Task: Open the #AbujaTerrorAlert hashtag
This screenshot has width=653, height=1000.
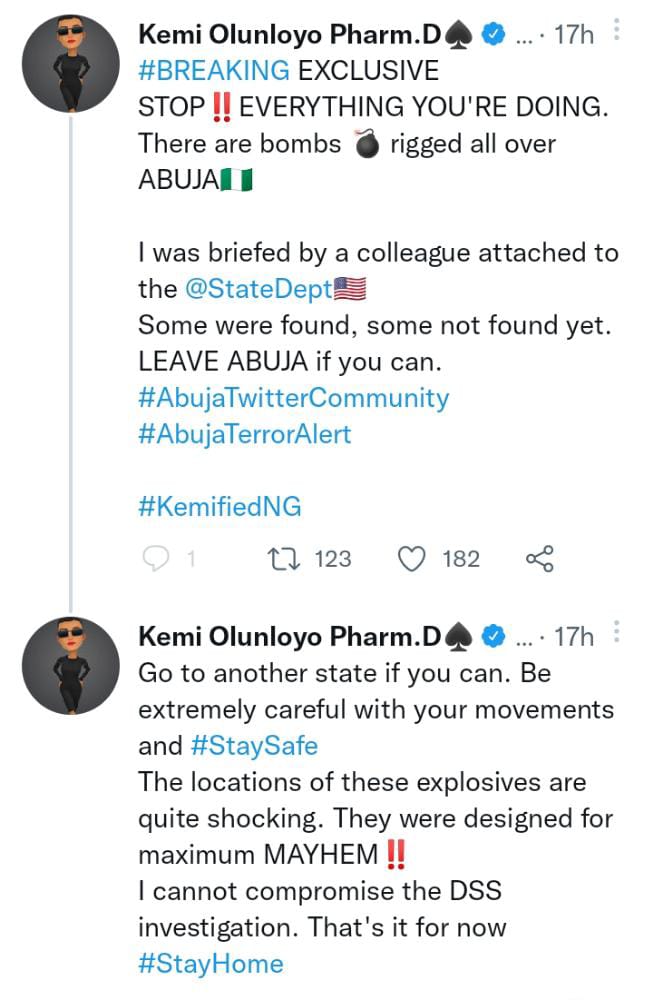Action: (245, 434)
